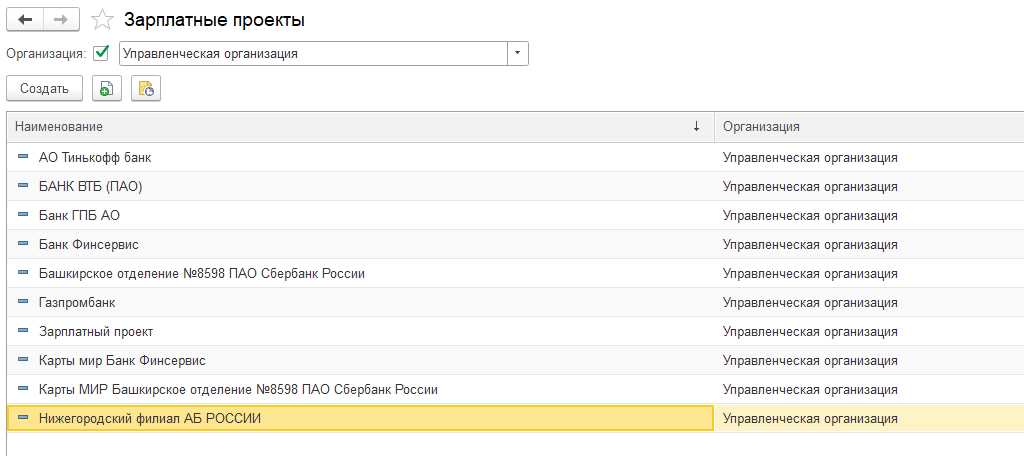1024x456 pixels.
Task: Select Башкирское отделение №8598 ПАО Сбербанк России
Action: [201, 273]
